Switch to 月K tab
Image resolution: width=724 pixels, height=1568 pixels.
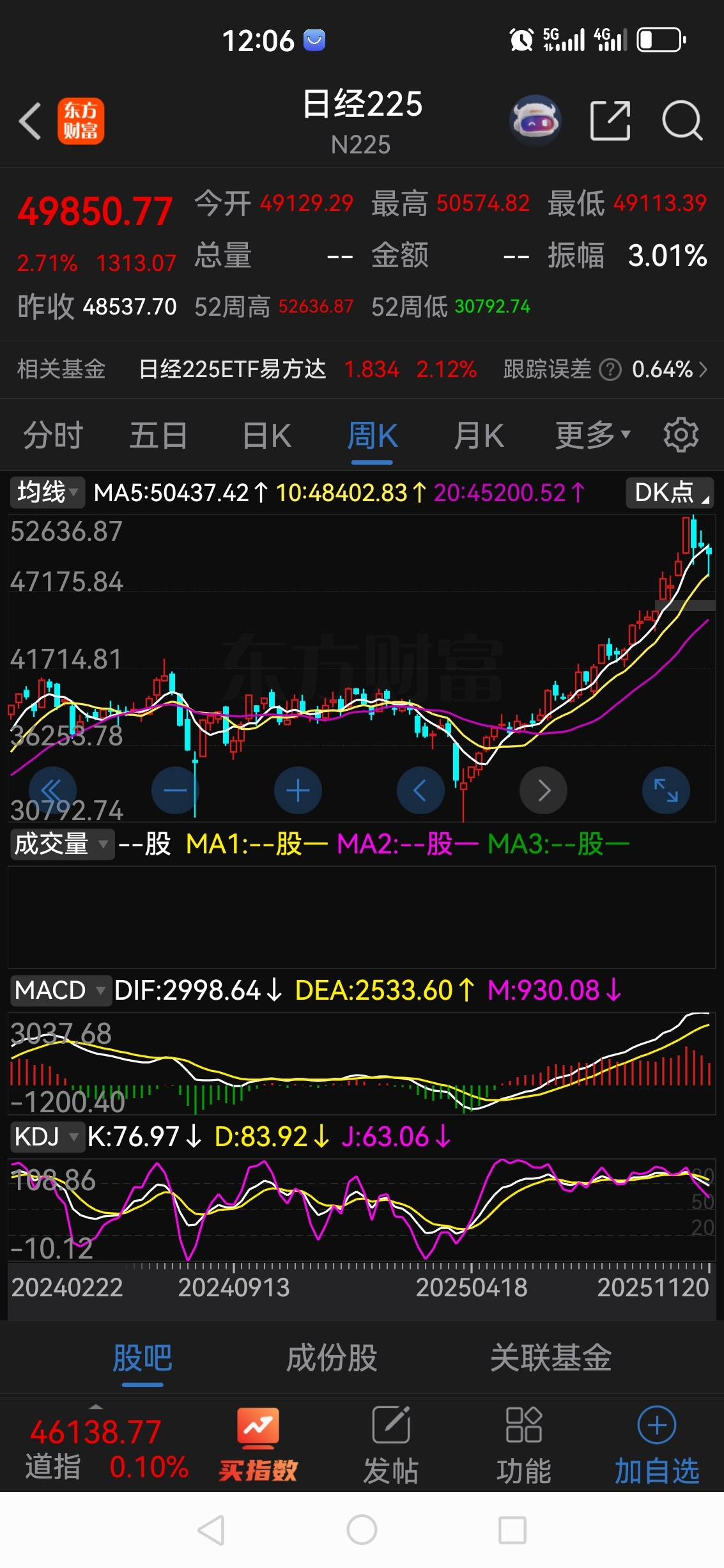click(x=479, y=436)
